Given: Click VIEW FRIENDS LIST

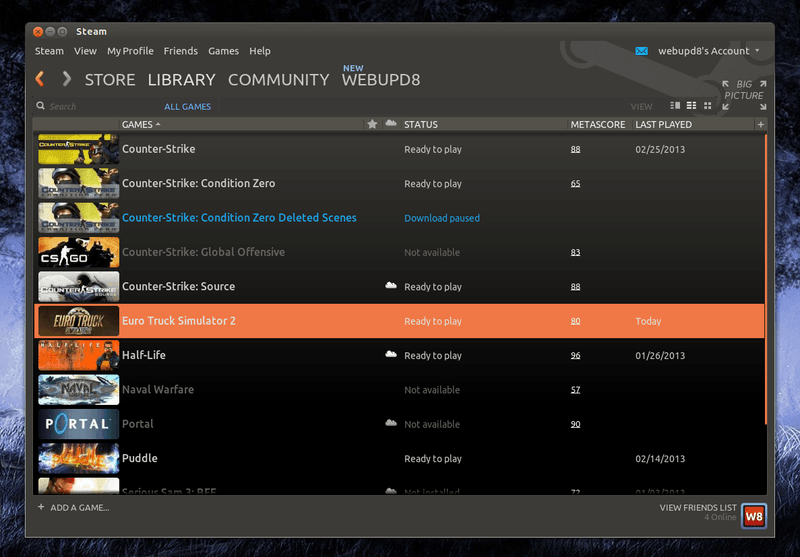Looking at the screenshot, I should coord(698,508).
